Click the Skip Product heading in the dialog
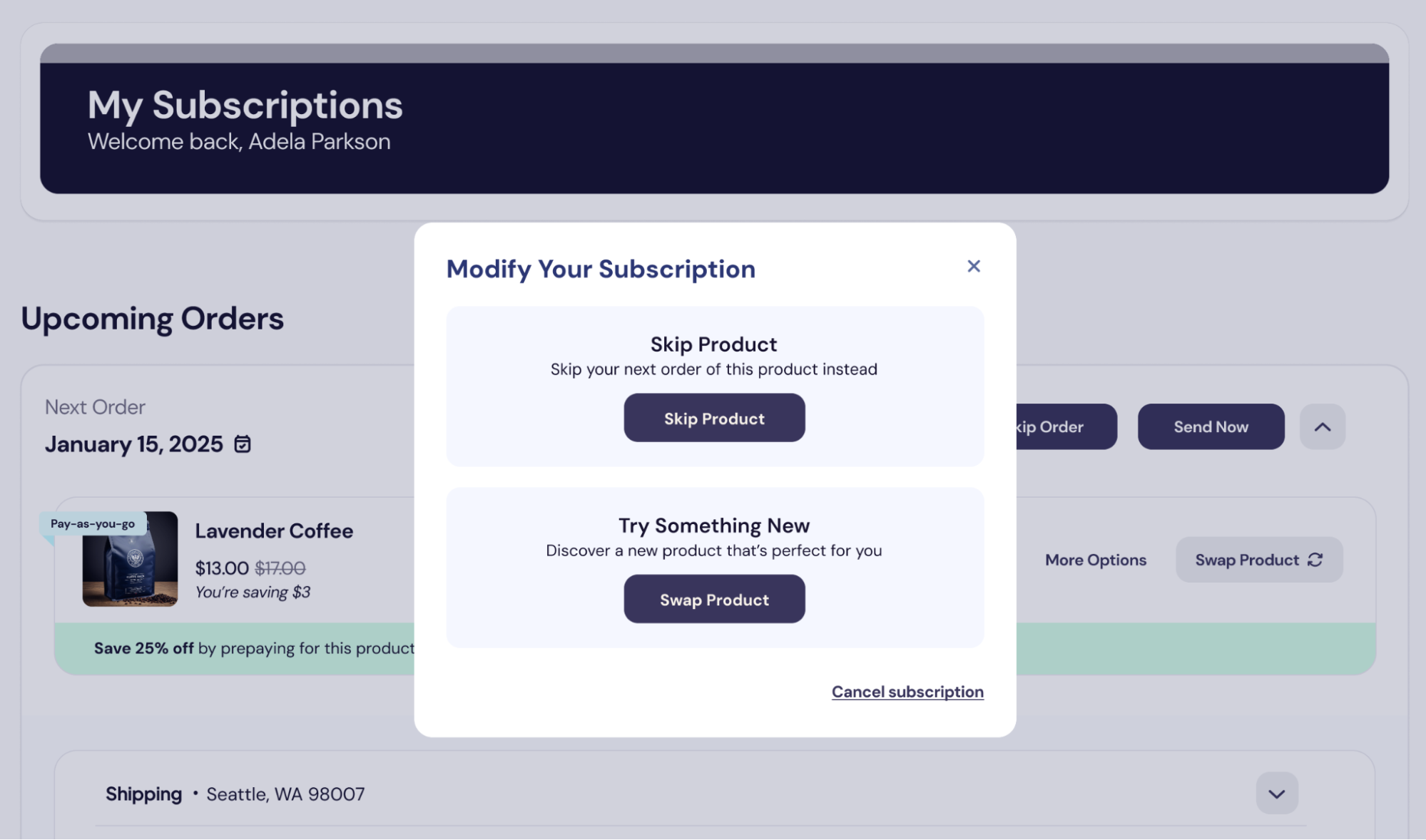Screen dimensions: 1426x840 (x=713, y=344)
